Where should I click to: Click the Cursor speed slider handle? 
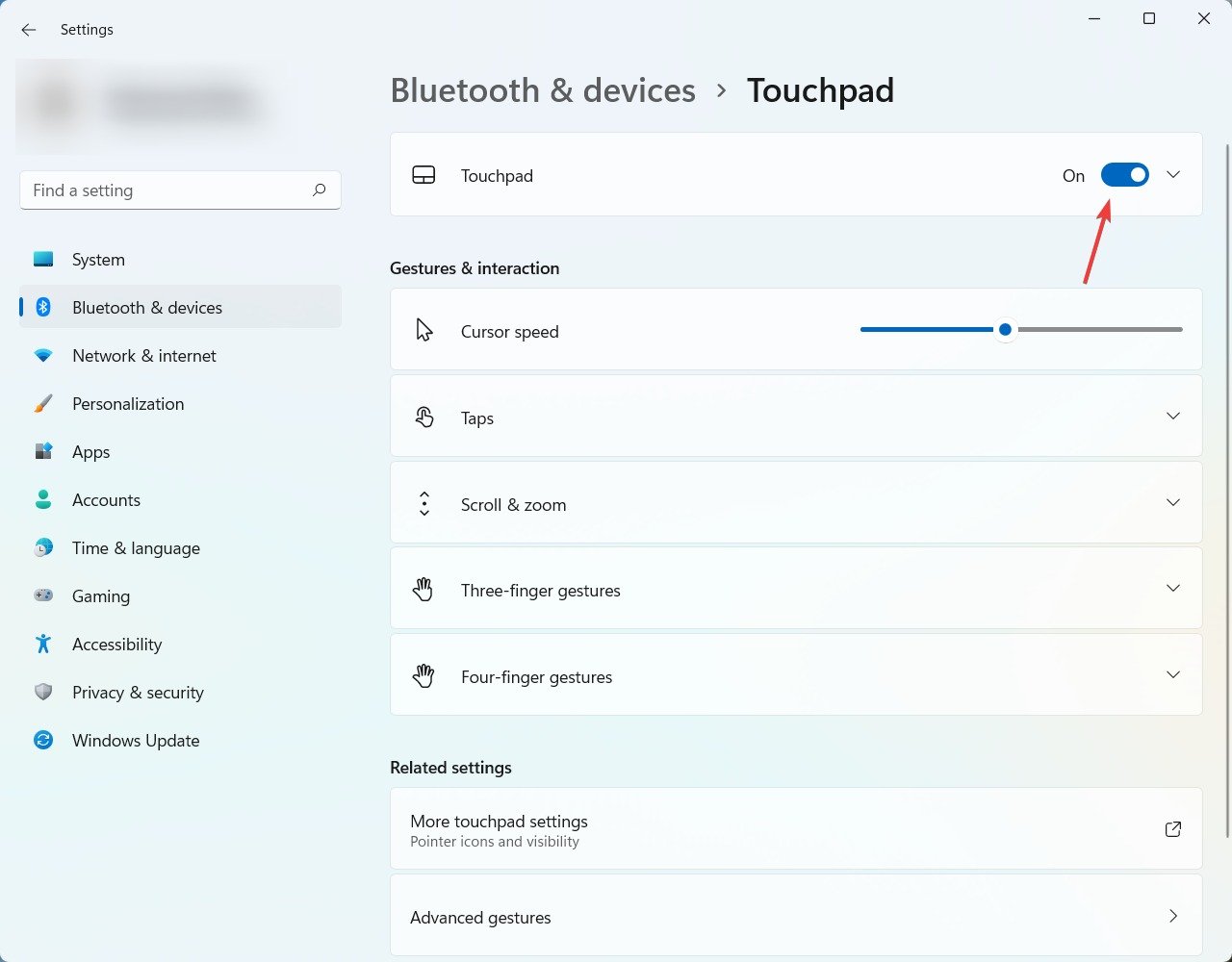click(1005, 330)
